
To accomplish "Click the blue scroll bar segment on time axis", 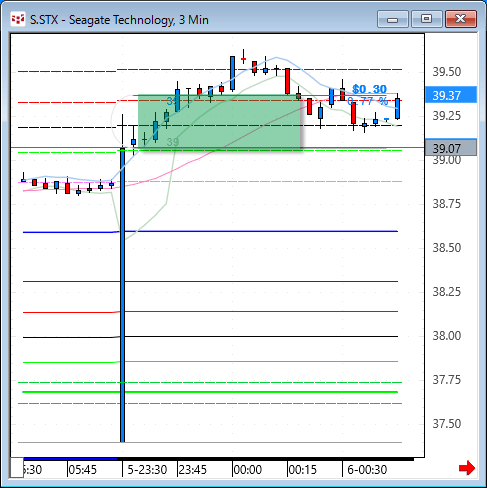I will [70, 459].
